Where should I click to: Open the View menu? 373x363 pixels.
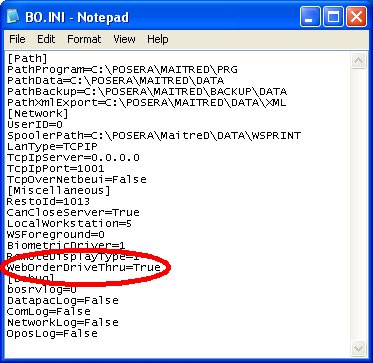coord(124,39)
